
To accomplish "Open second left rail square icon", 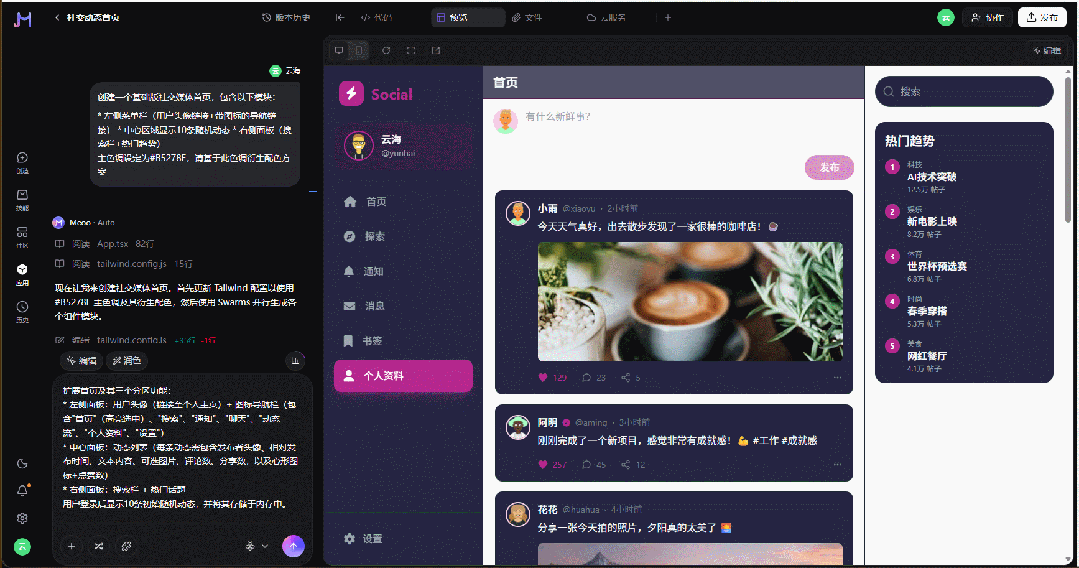I will click(22, 200).
